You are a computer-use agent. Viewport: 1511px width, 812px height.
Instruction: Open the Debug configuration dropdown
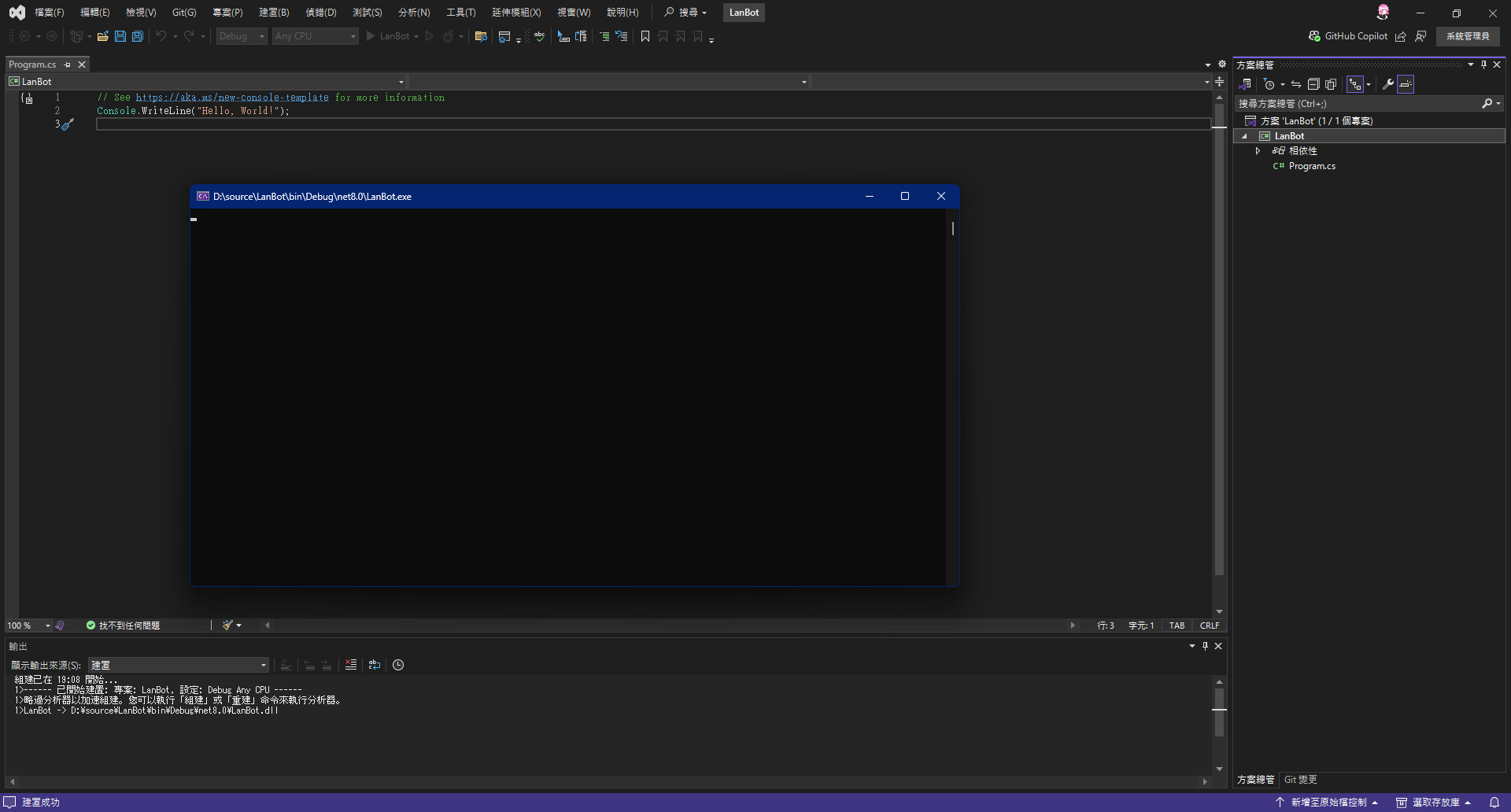(242, 36)
